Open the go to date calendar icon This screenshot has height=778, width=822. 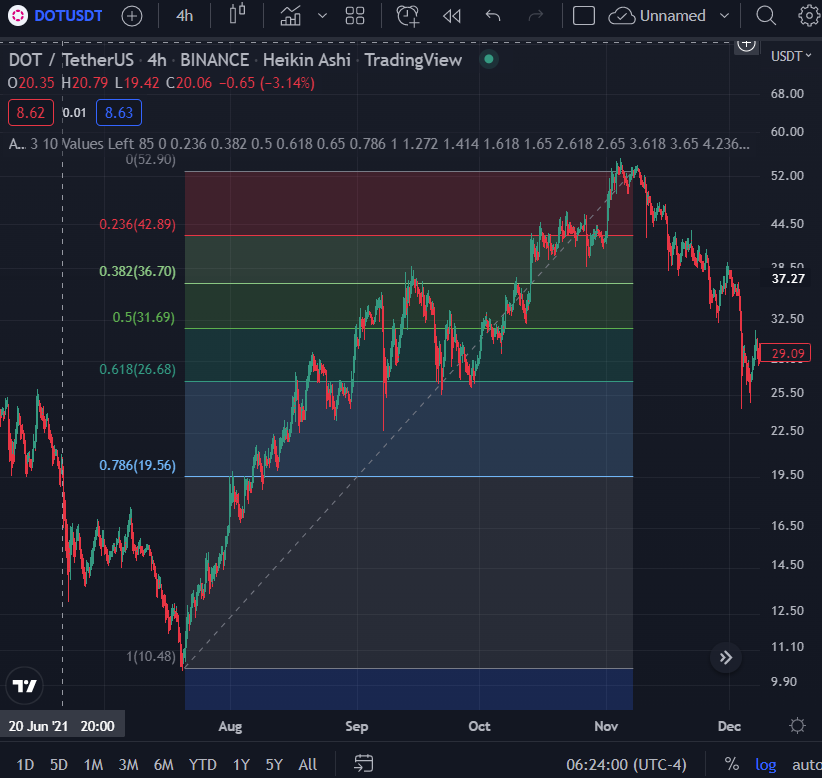[x=363, y=764]
